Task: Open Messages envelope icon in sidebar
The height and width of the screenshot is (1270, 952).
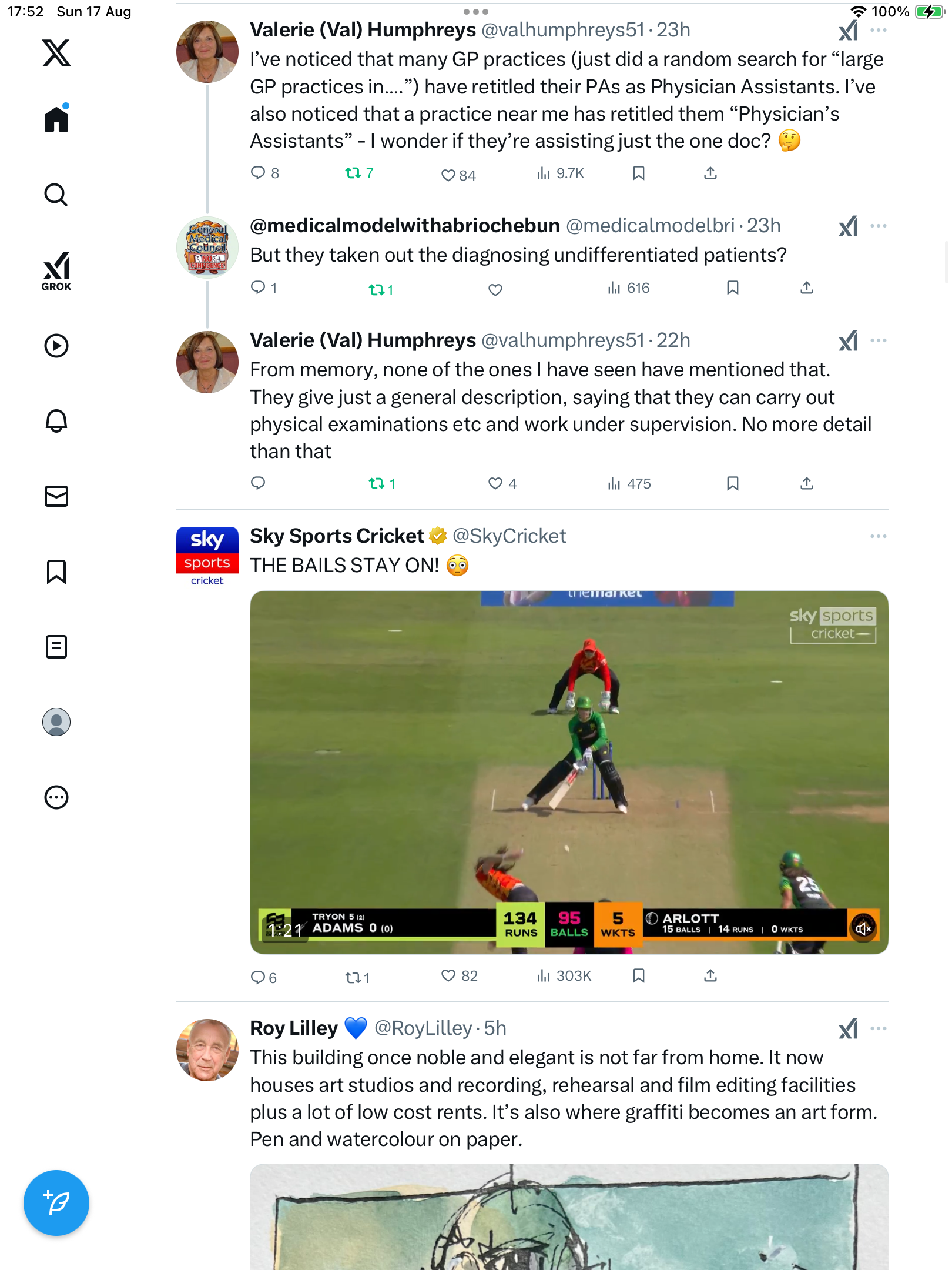Action: pos(56,496)
